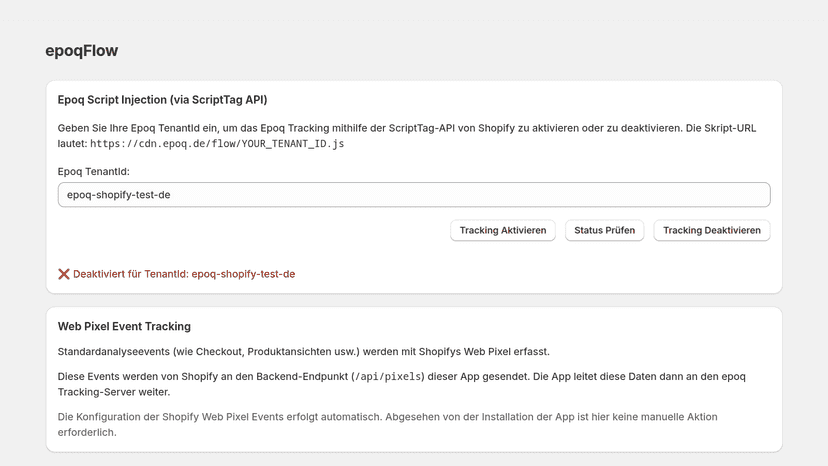Click the epoqFlow page title
Screen dimensions: 828x466
pos(82,51)
